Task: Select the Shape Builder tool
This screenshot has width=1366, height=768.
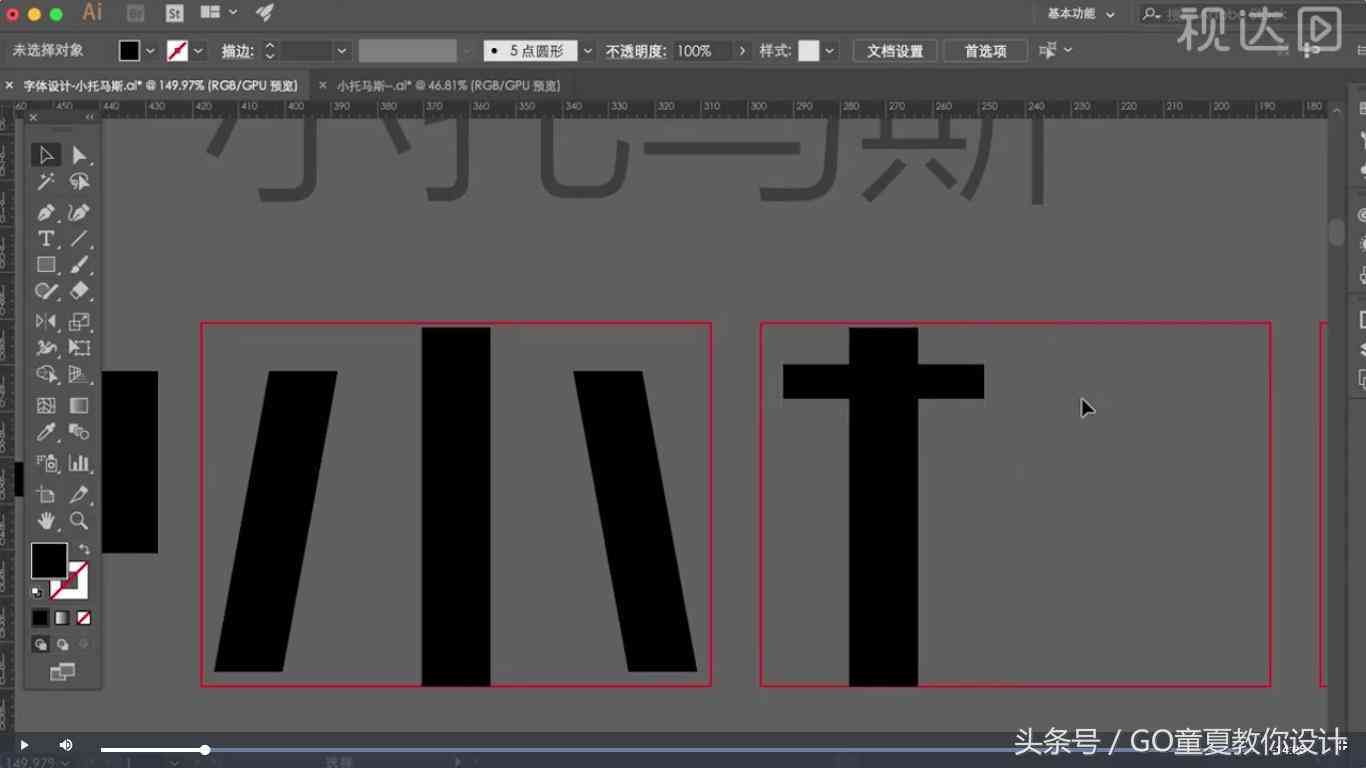Action: coord(46,374)
